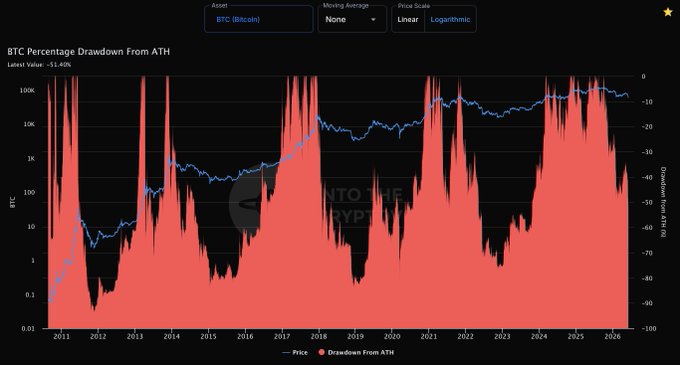Click the -50 drawdown axis label
This screenshot has height=365, width=680.
[x=647, y=202]
